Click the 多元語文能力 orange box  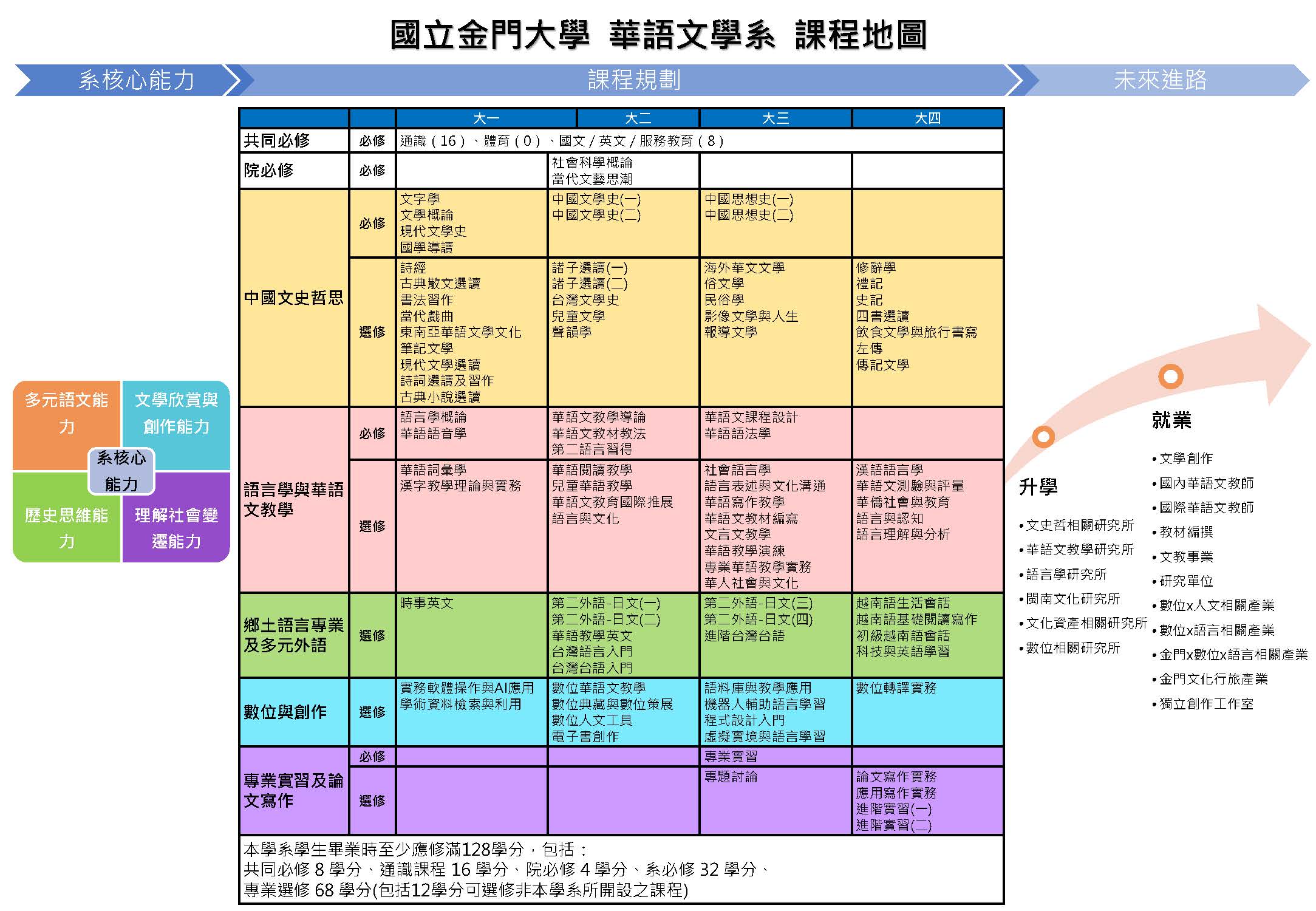pos(67,425)
